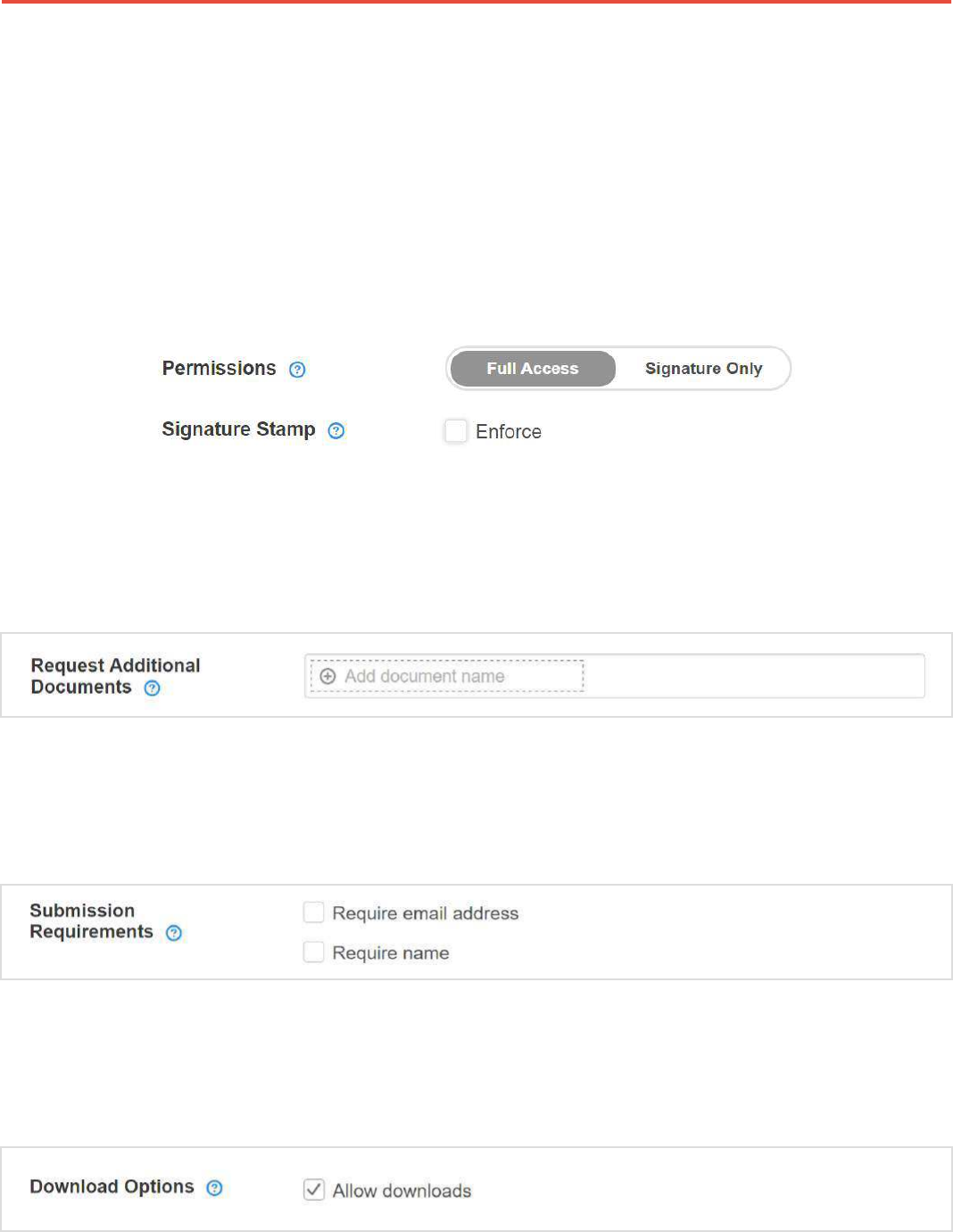Click the Download Options question mark icon
The image size is (953, 1232).
[214, 1188]
